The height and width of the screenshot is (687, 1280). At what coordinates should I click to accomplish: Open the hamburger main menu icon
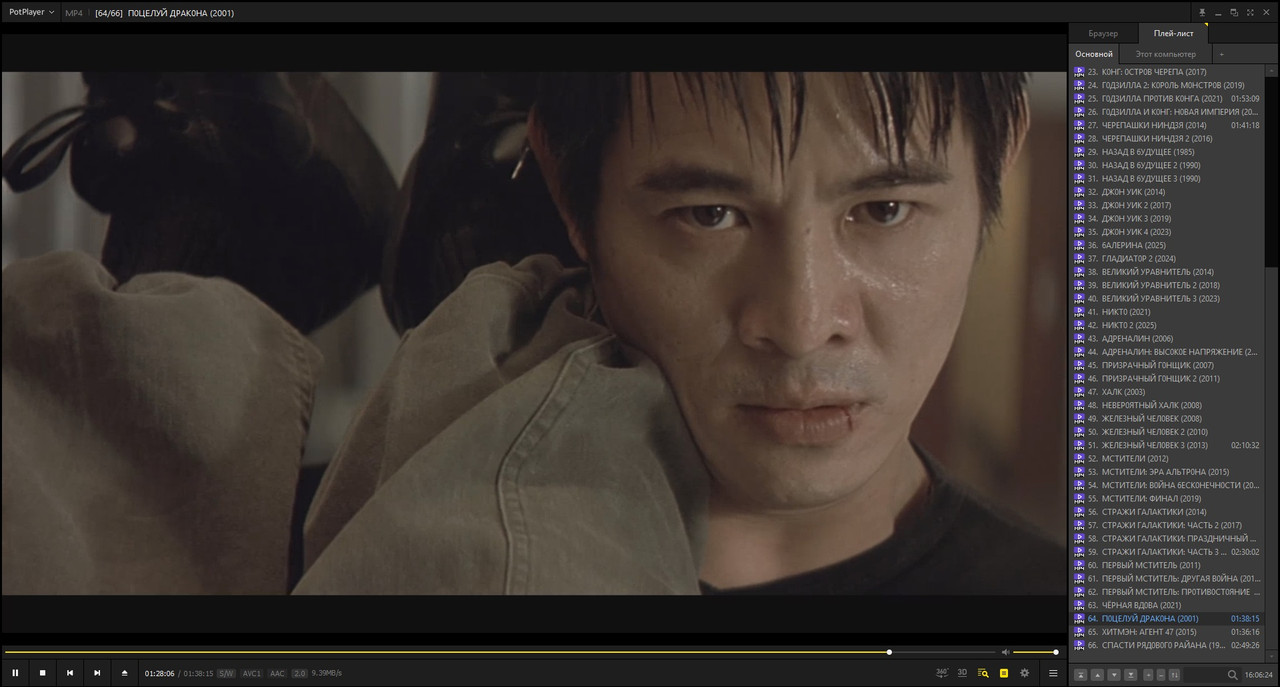(1053, 673)
